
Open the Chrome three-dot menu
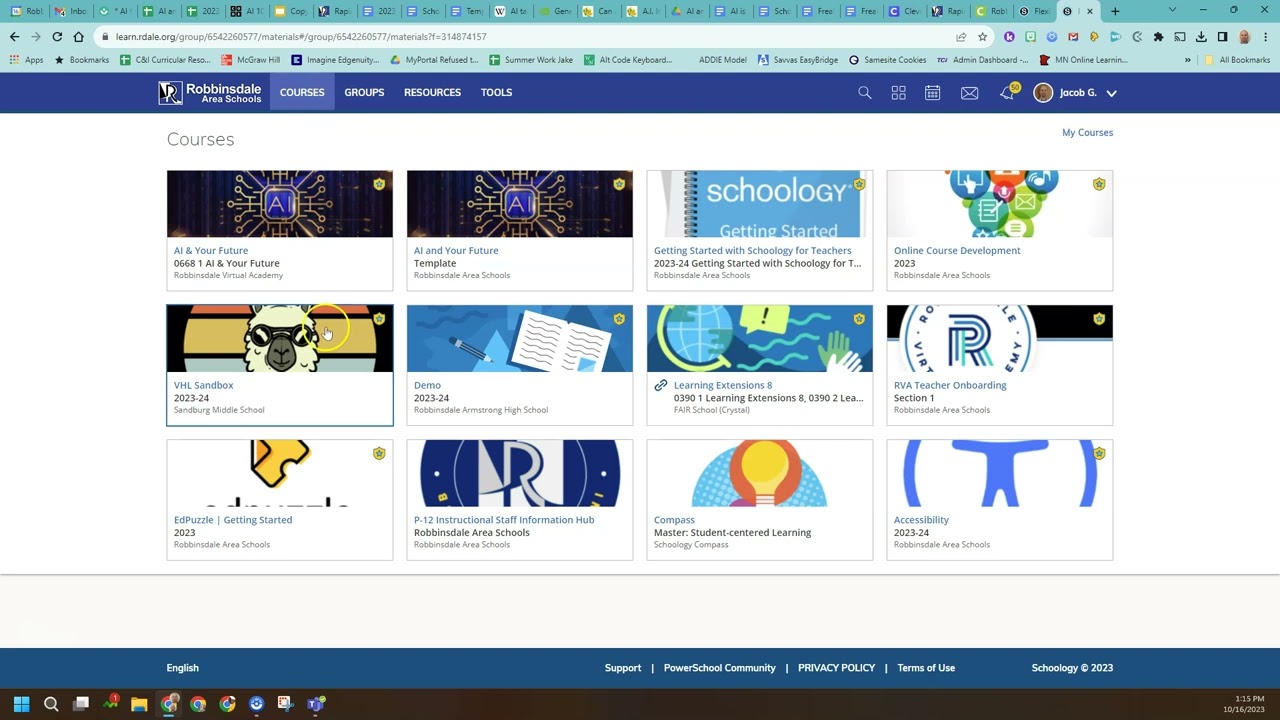coord(1265,37)
